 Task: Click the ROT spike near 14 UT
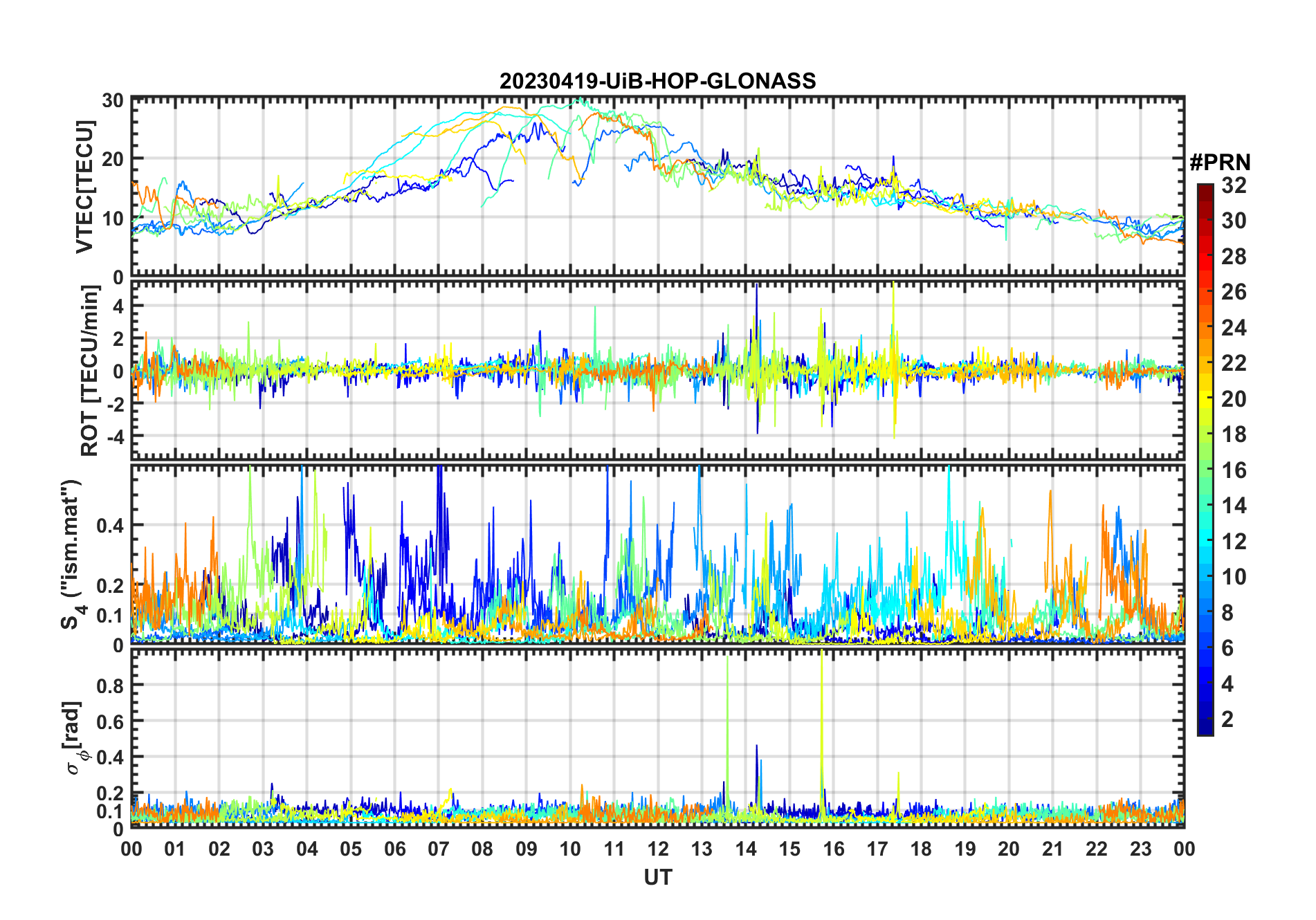pyautogui.click(x=757, y=356)
